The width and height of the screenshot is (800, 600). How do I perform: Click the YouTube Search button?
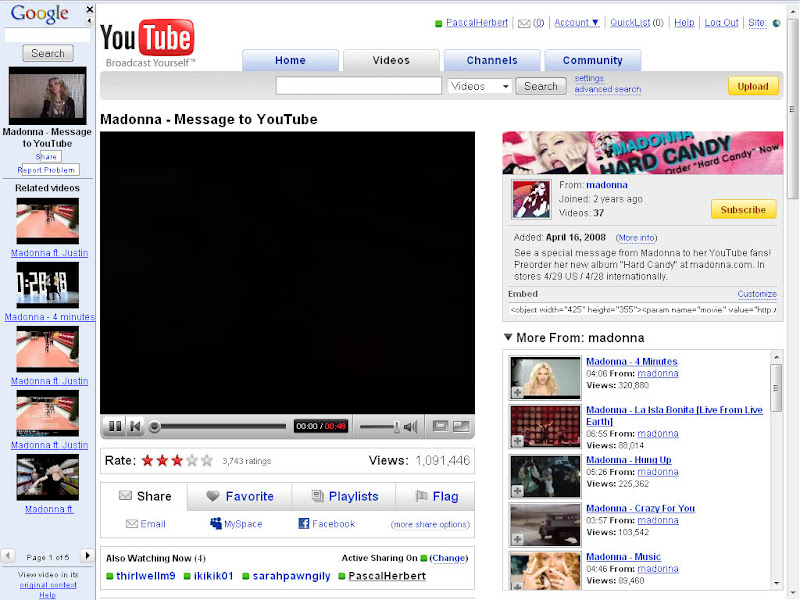[x=541, y=86]
